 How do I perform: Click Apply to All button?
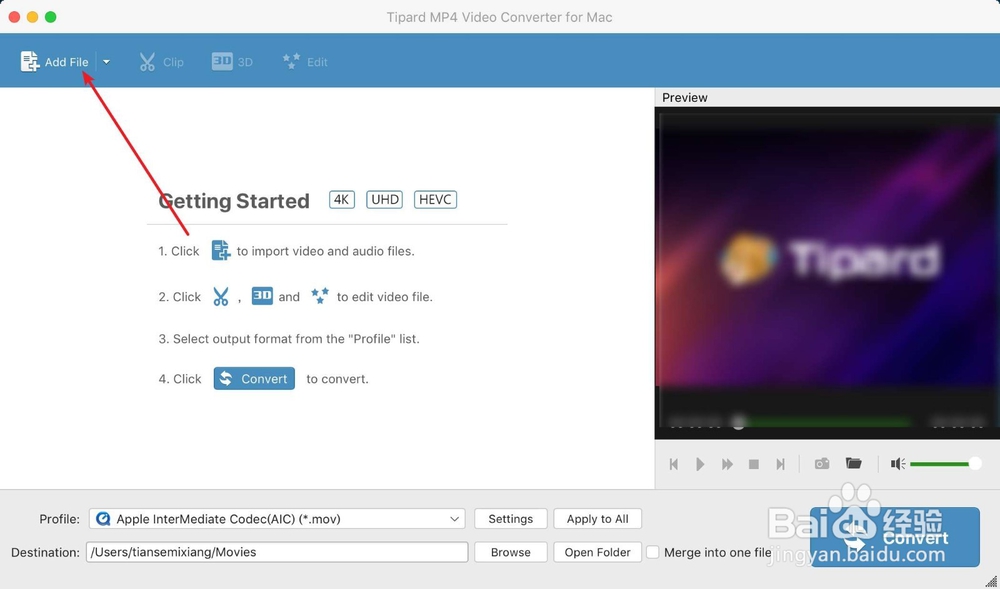[x=598, y=519]
